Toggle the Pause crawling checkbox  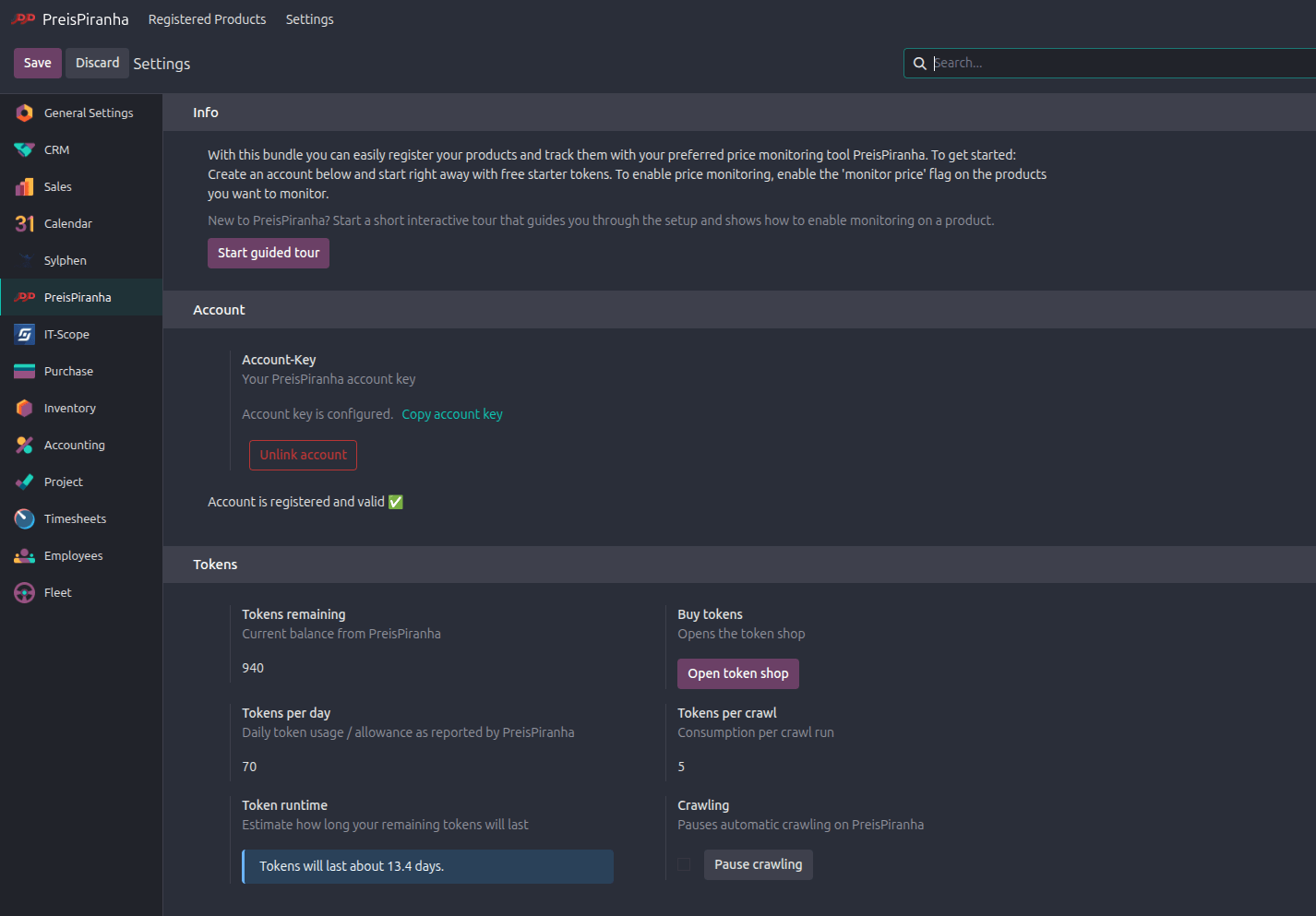coord(684,864)
